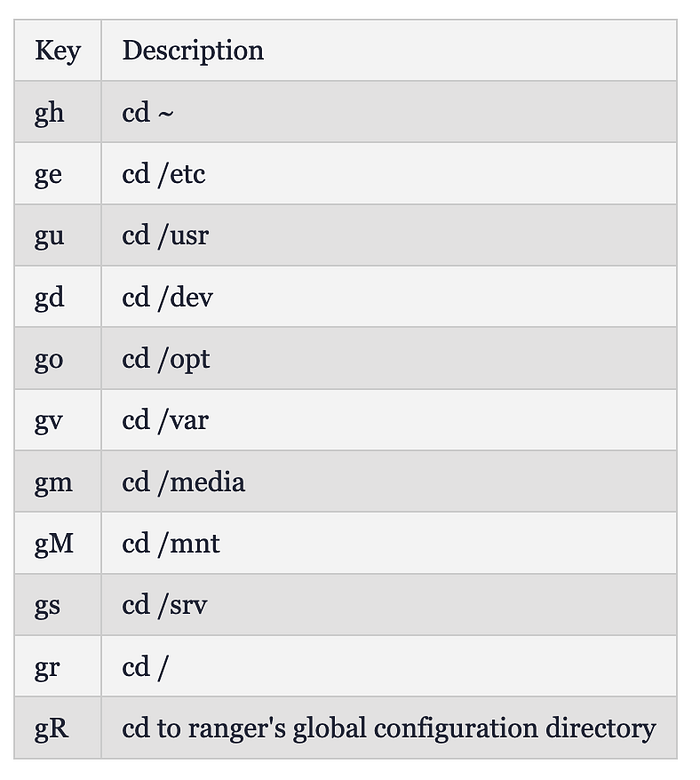
Task: Click the 'cd /opt' description text
Action: pos(166,359)
